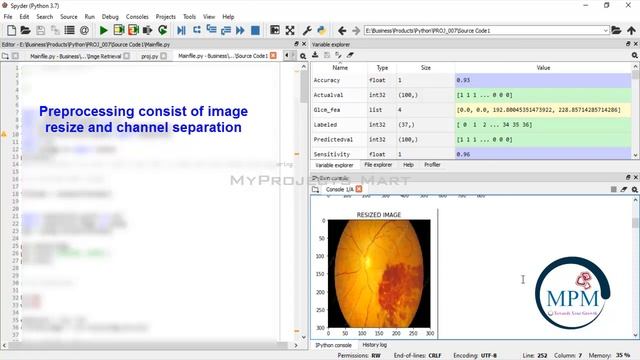This screenshot has height=360, width=640.
Task: Switch to File explorer tab
Action: tap(378, 165)
